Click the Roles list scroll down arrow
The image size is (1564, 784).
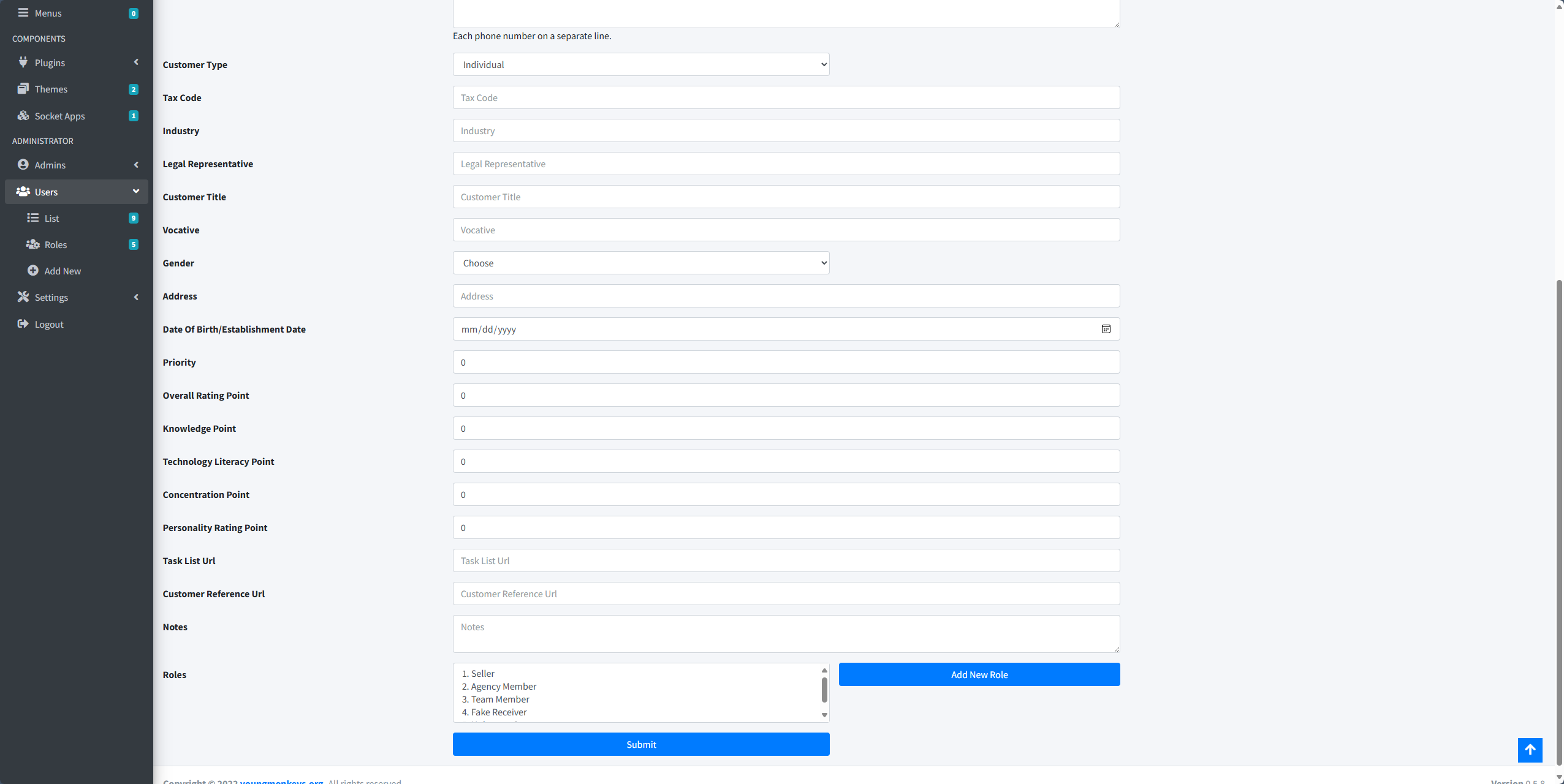(x=824, y=715)
